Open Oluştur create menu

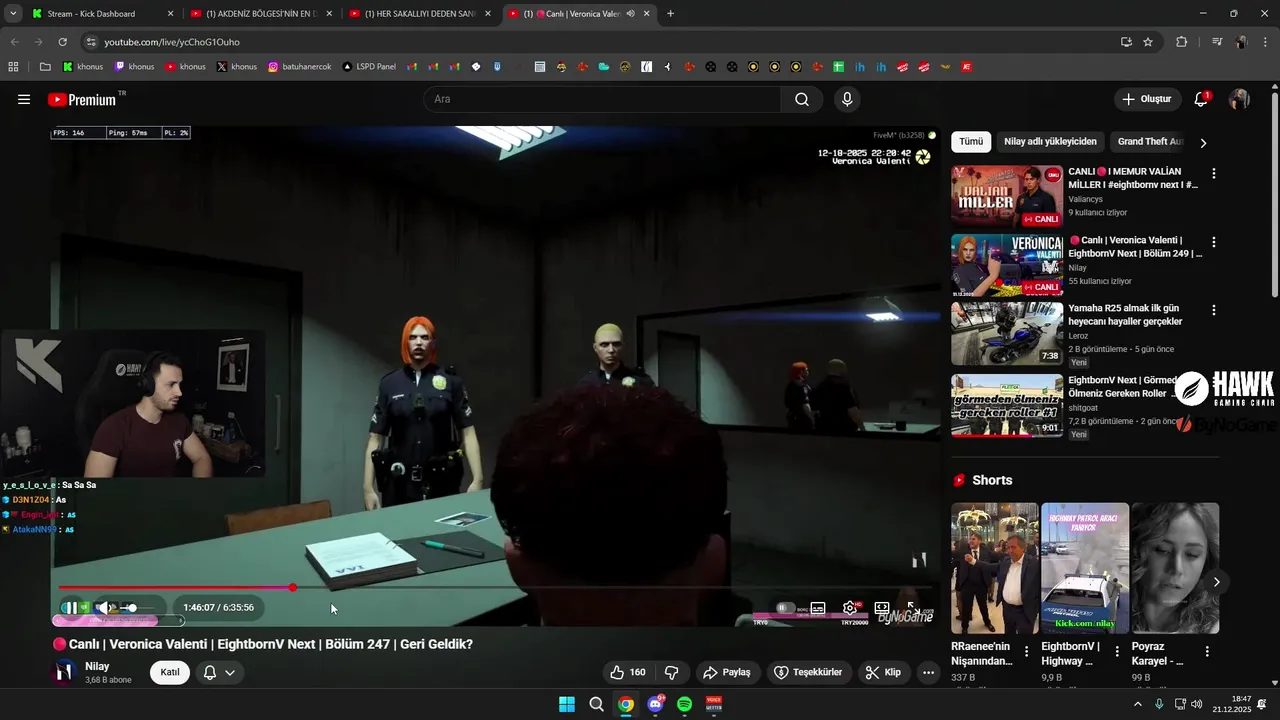pyautogui.click(x=1146, y=99)
